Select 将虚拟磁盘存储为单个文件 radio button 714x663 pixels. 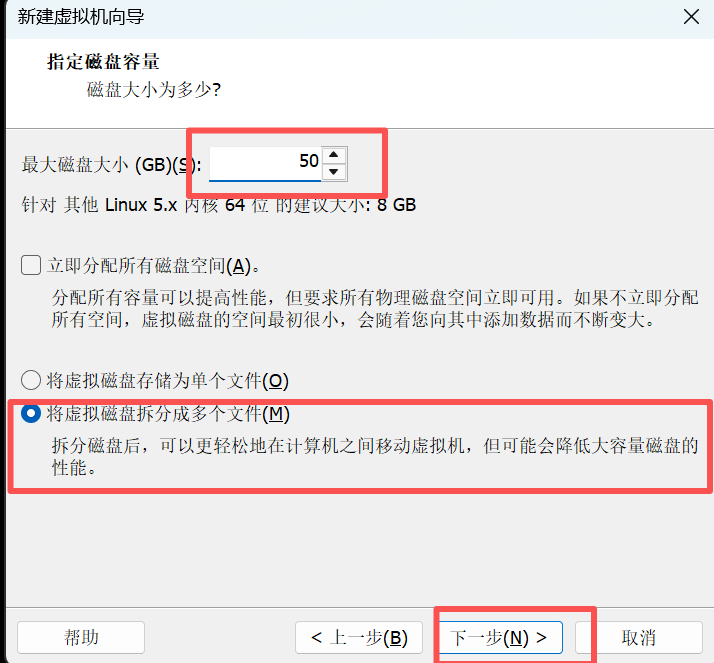click(31, 380)
